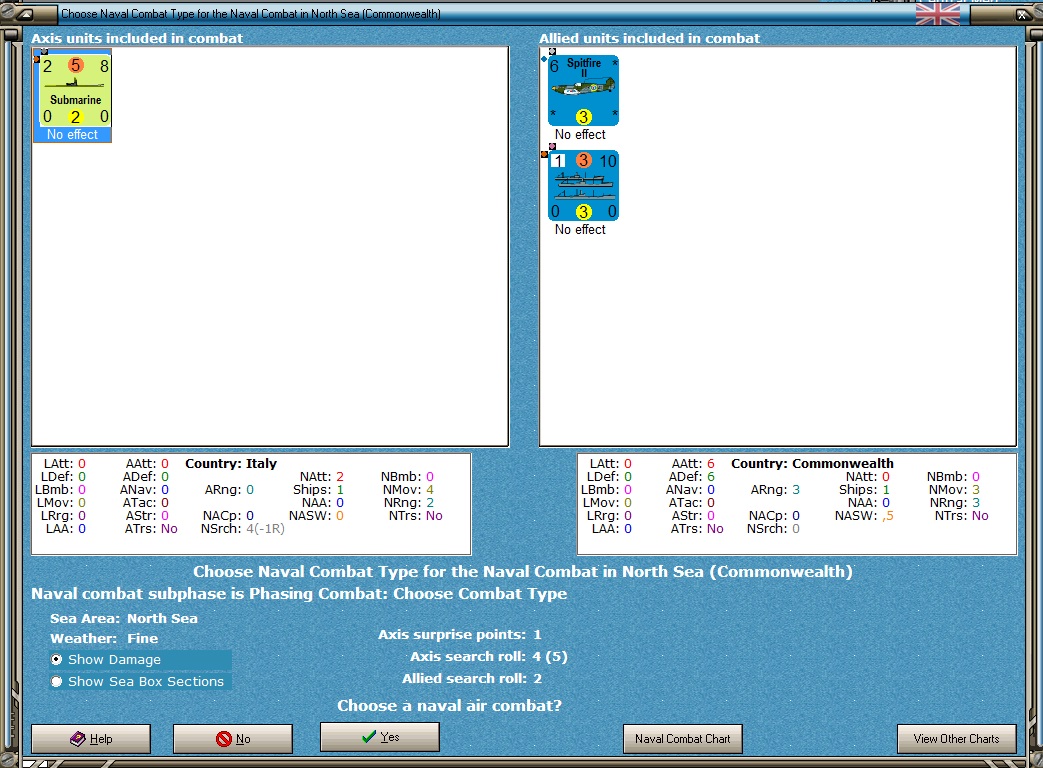Image resolution: width=1043 pixels, height=768 pixels.
Task: Click the British flag icon in title bar
Action: point(937,13)
